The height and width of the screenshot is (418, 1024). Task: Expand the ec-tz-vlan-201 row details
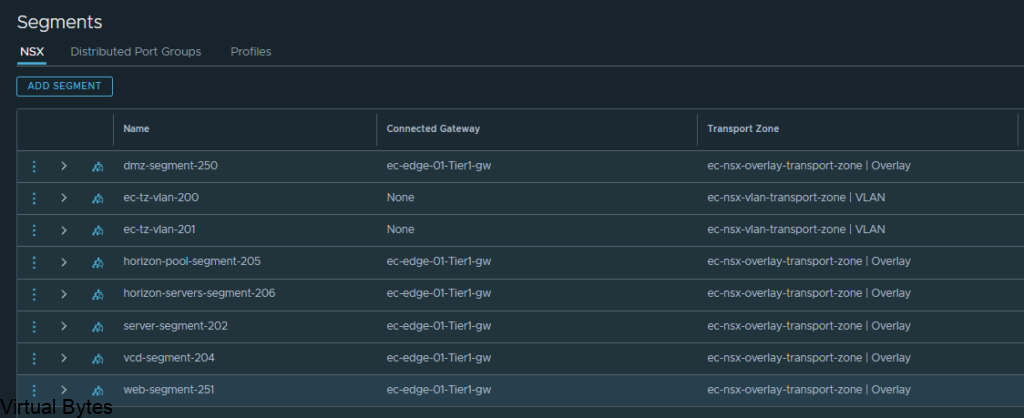click(64, 230)
